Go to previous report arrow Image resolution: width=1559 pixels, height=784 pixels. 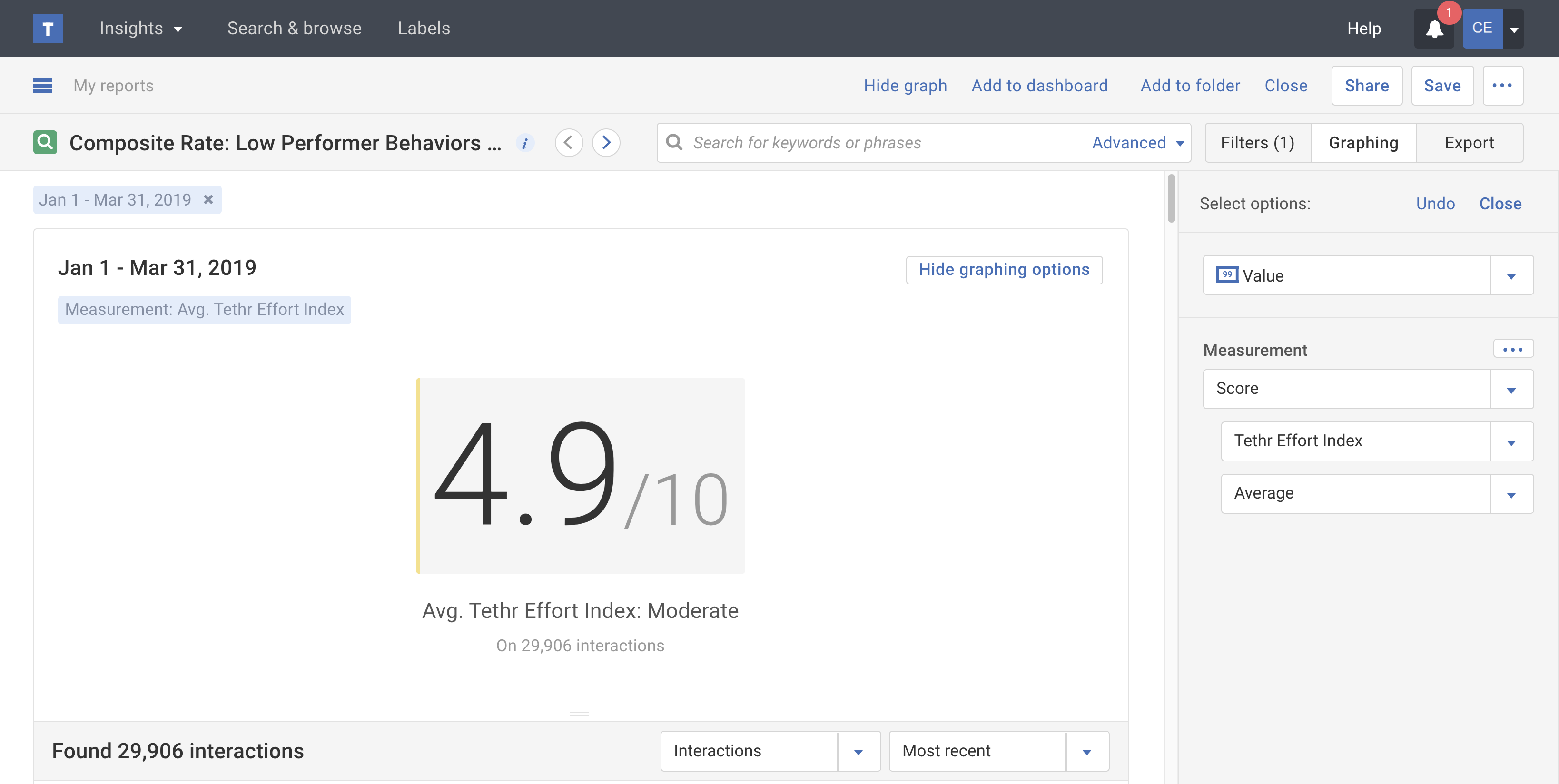click(x=568, y=143)
